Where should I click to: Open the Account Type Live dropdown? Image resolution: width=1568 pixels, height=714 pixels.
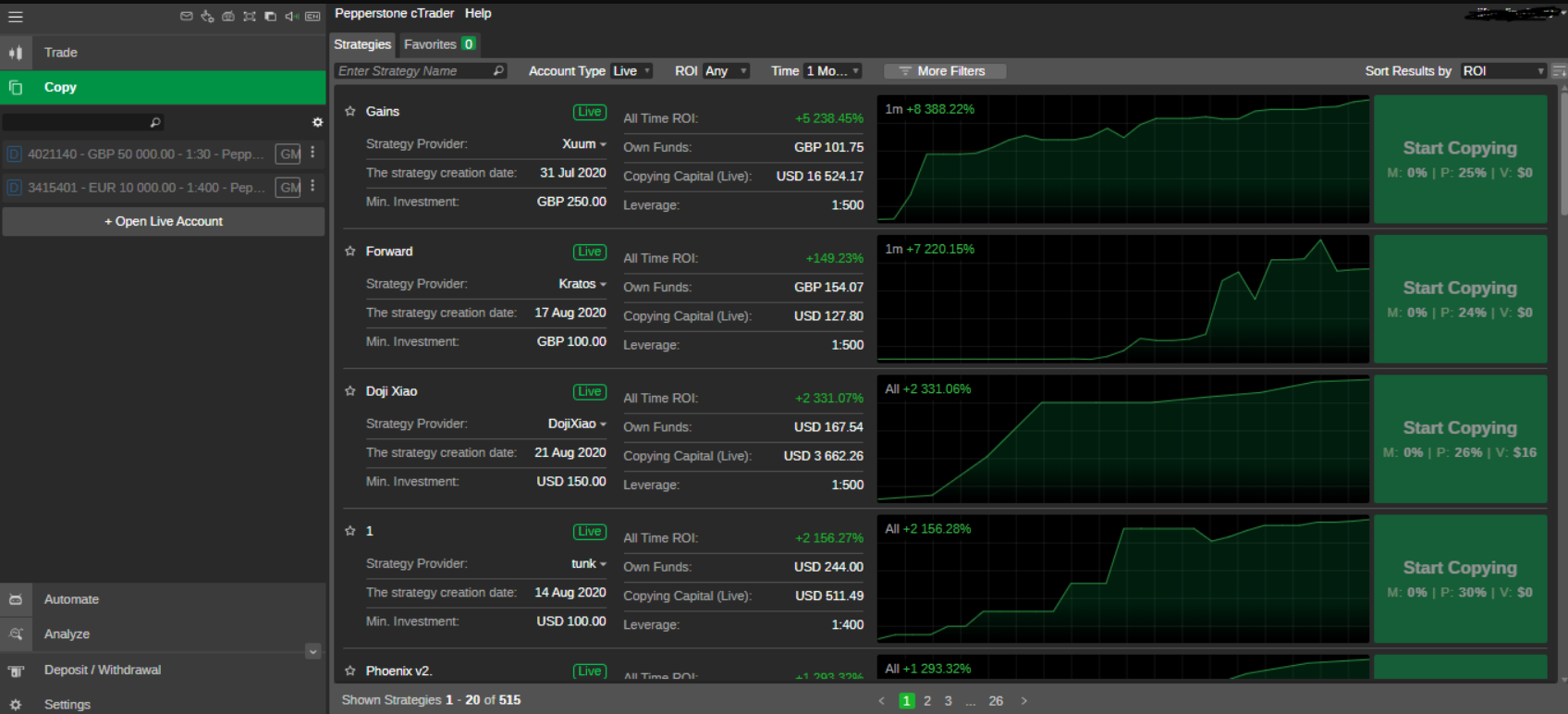coord(631,70)
